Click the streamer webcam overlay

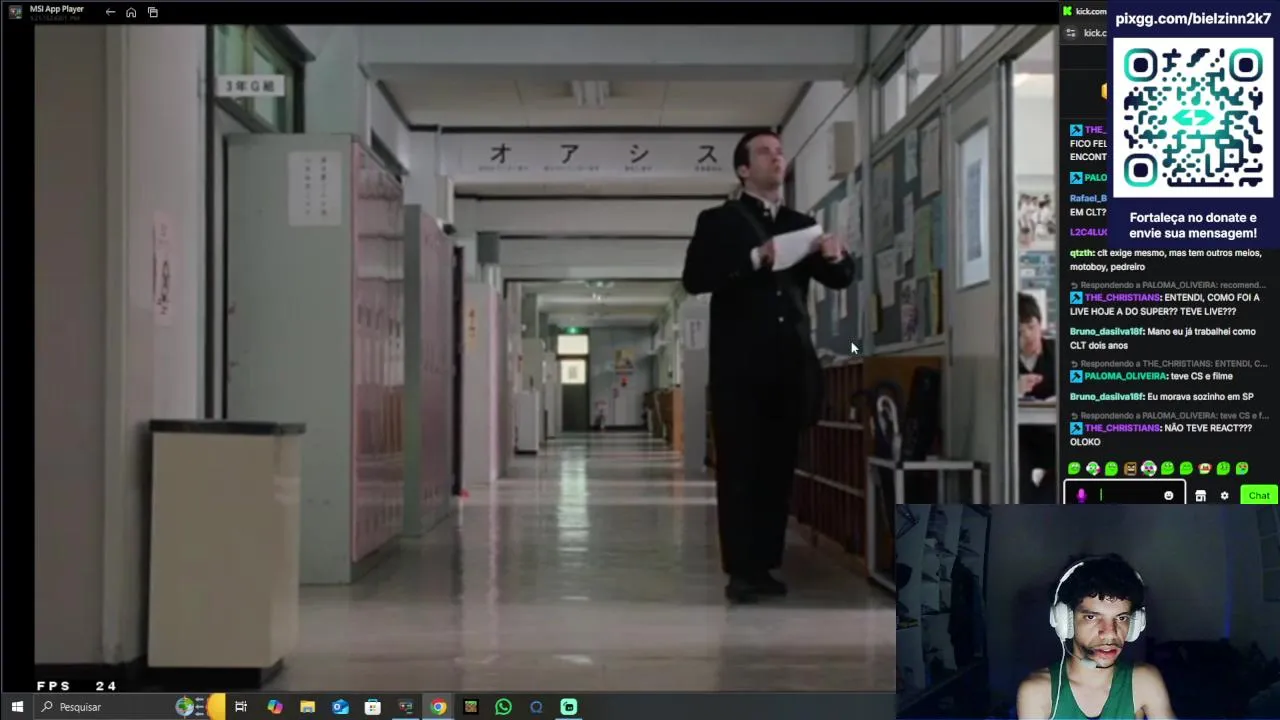pos(1088,612)
